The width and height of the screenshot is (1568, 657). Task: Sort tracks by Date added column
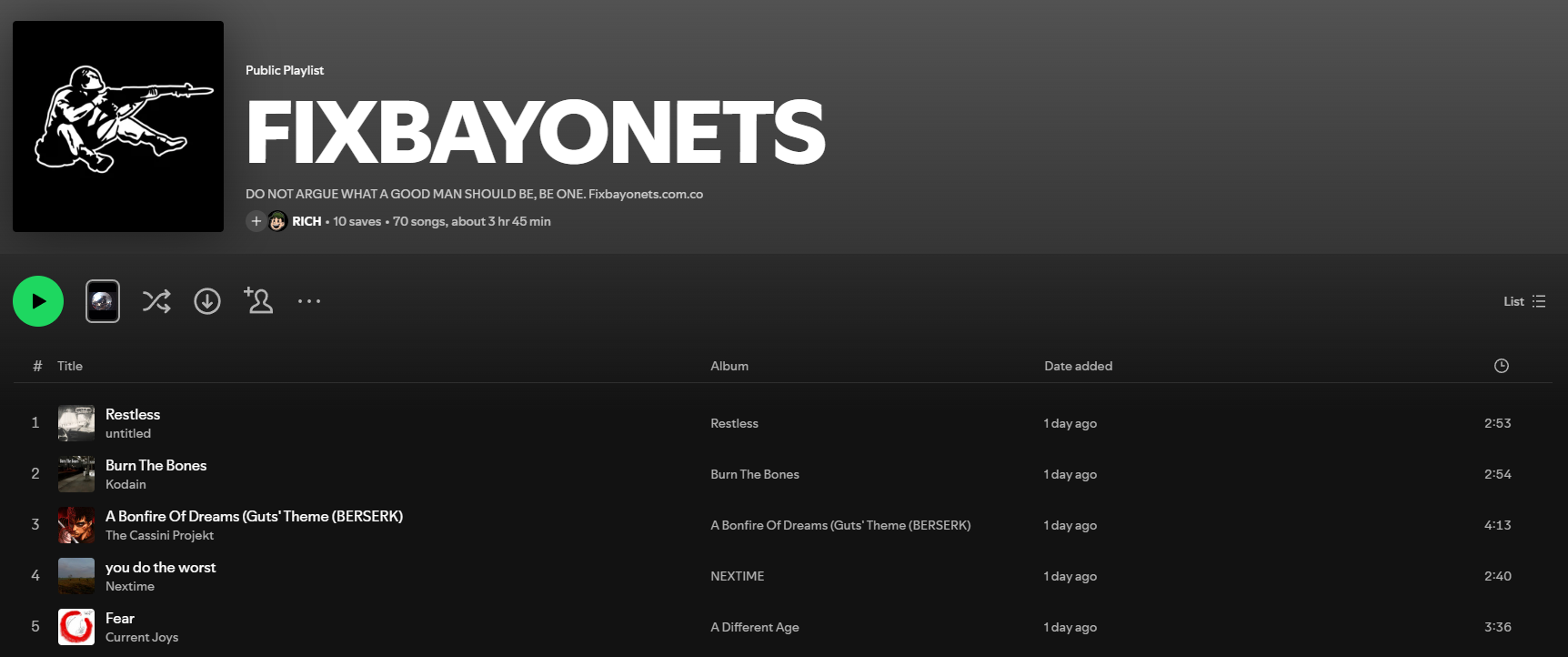click(x=1078, y=366)
